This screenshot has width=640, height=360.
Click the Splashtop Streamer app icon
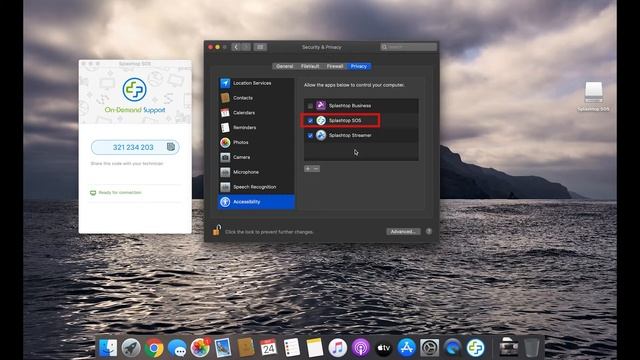point(321,136)
